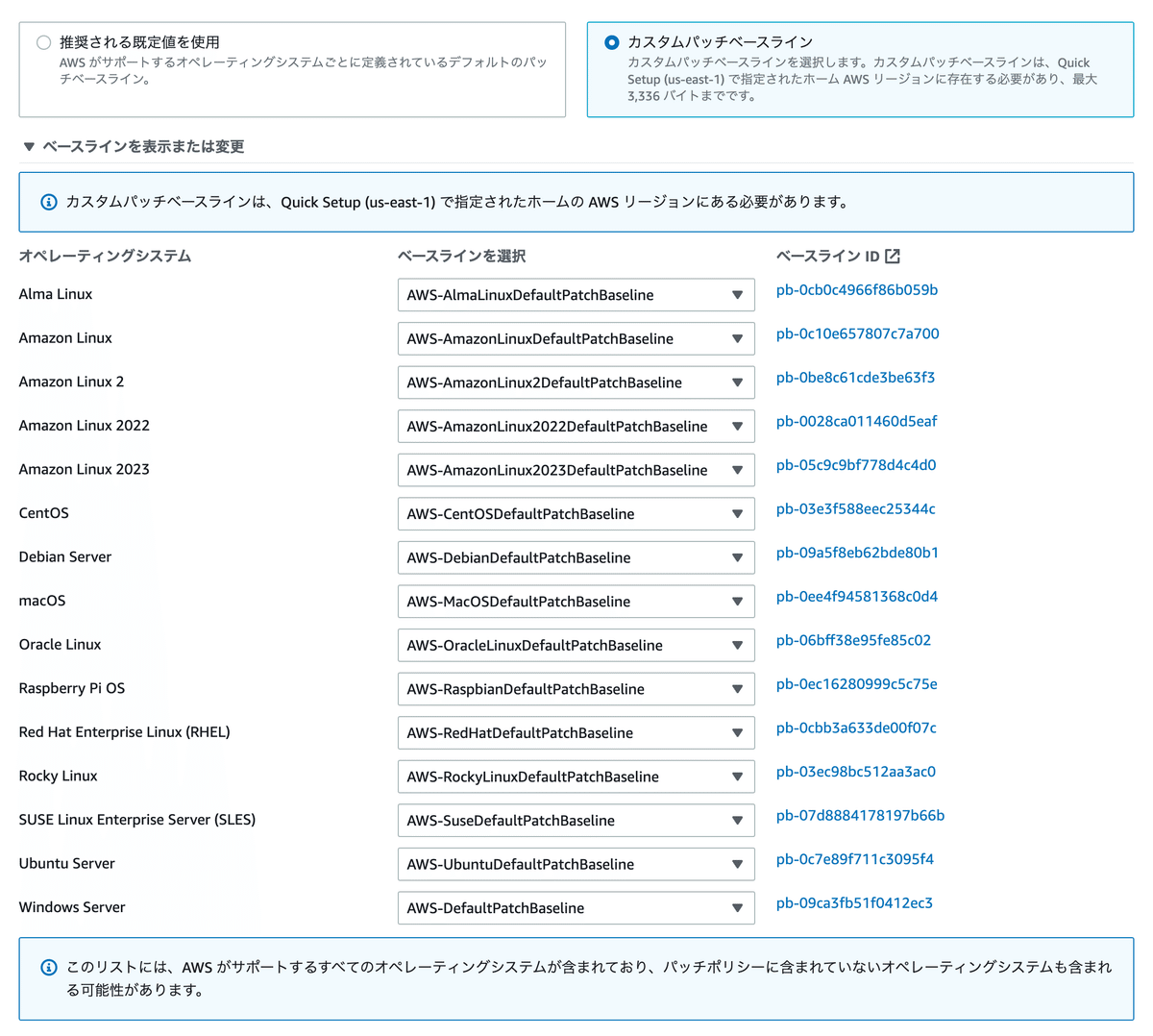Open the Amazon Linux 2023 baseline dropdown
Image resolution: width=1153 pixels, height=1036 pixels.
click(x=576, y=470)
